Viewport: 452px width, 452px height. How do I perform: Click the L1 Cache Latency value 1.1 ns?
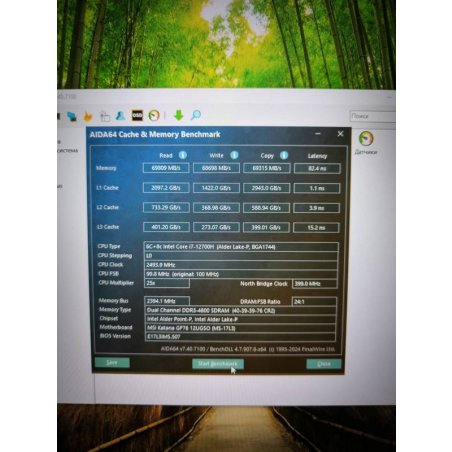click(x=317, y=188)
